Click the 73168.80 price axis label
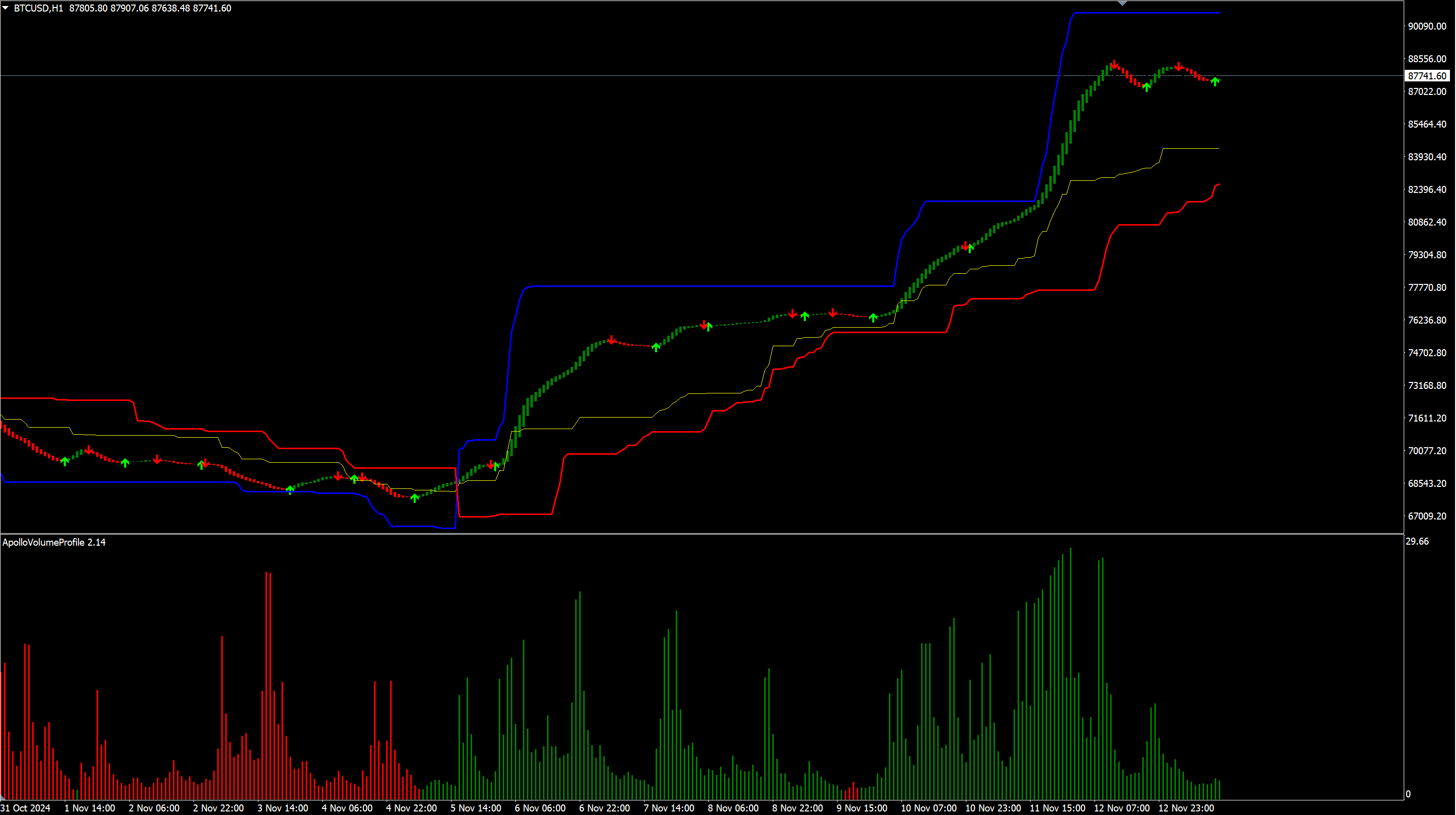This screenshot has width=1456, height=815. coord(1427,386)
